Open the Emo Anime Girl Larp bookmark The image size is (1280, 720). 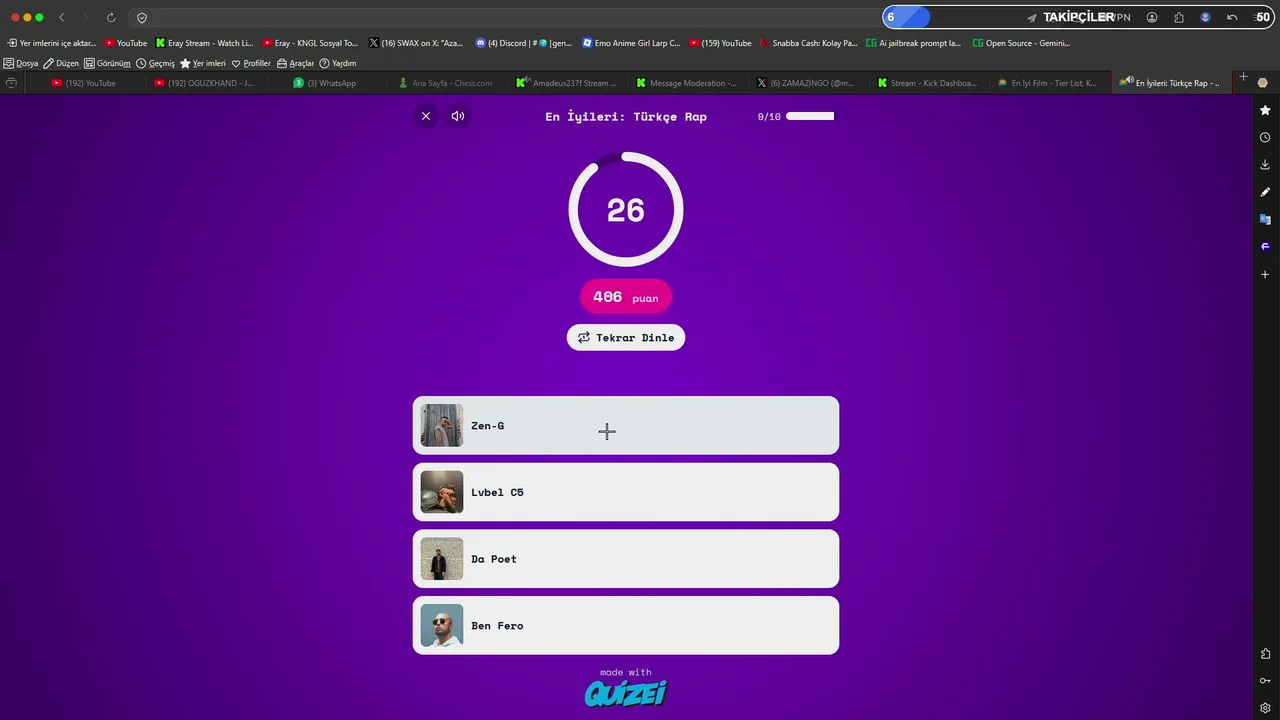click(x=631, y=43)
